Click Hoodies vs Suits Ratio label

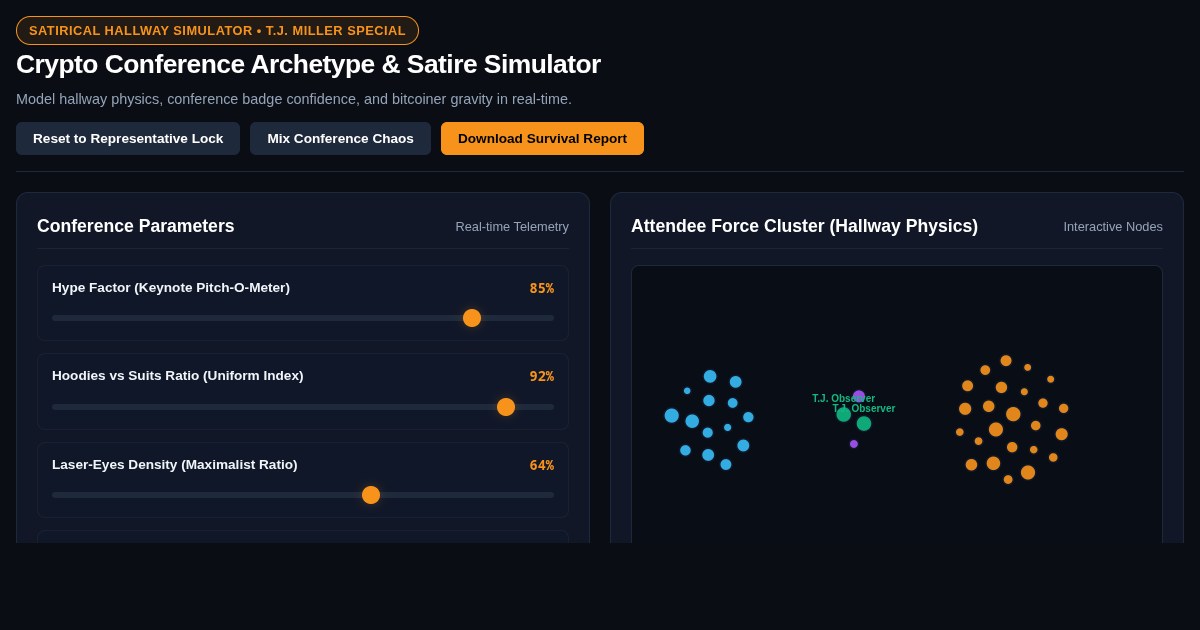(x=178, y=376)
